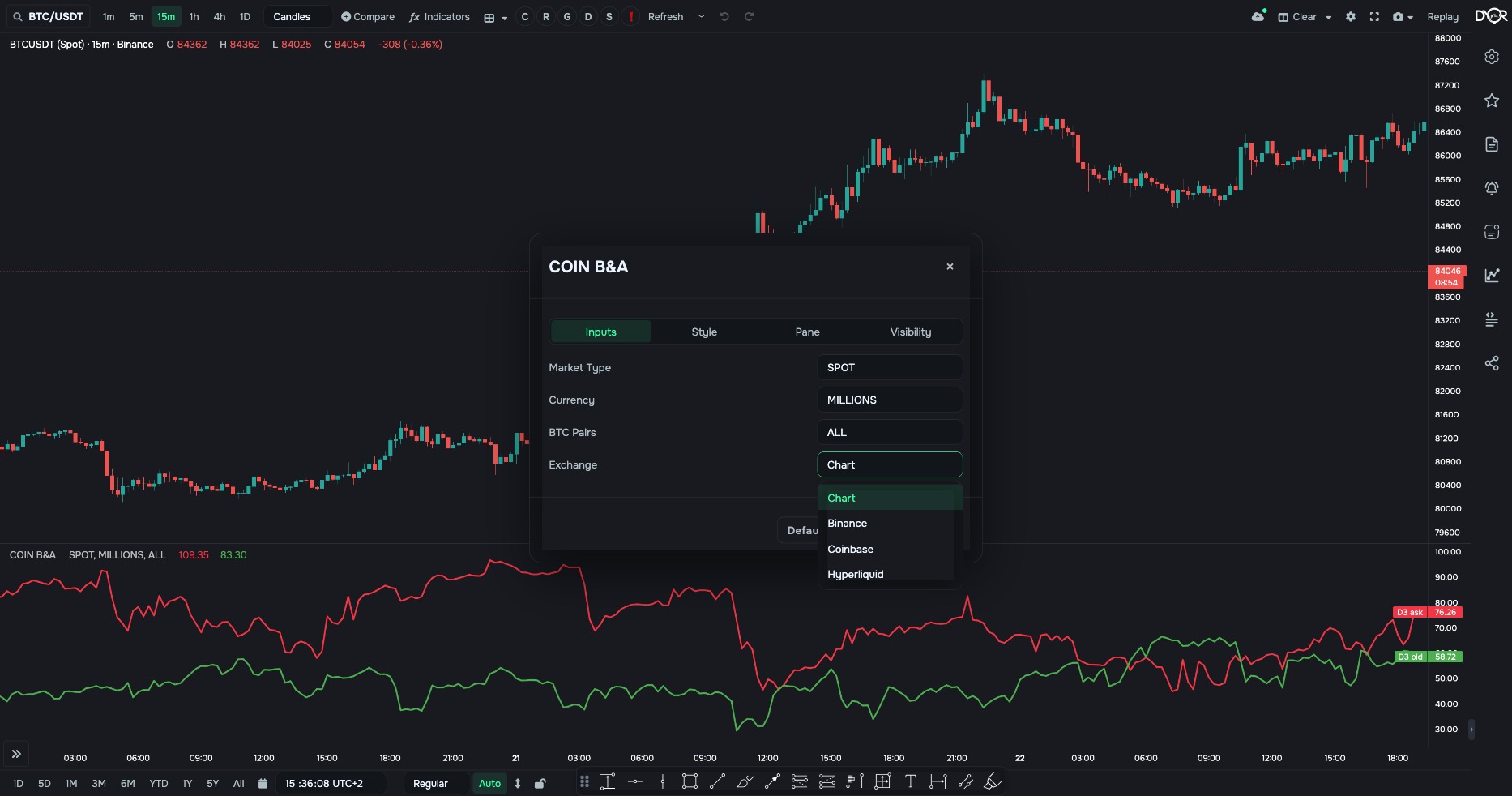Open the BTC/USDT symbol search

point(49,16)
